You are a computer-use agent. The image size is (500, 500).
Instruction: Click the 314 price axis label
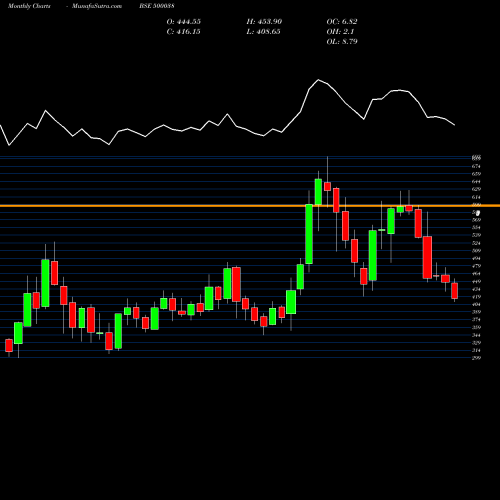pyautogui.click(x=476, y=350)
